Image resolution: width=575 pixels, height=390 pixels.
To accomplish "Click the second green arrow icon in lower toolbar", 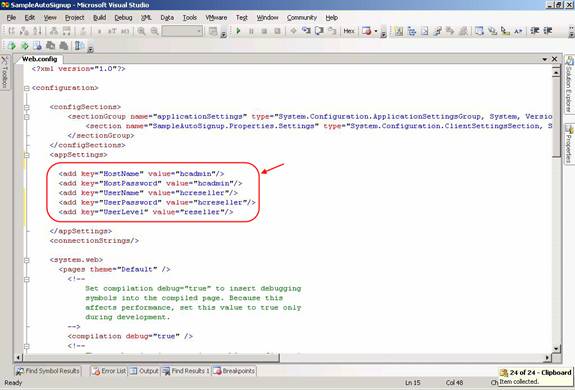I will click(25, 46).
